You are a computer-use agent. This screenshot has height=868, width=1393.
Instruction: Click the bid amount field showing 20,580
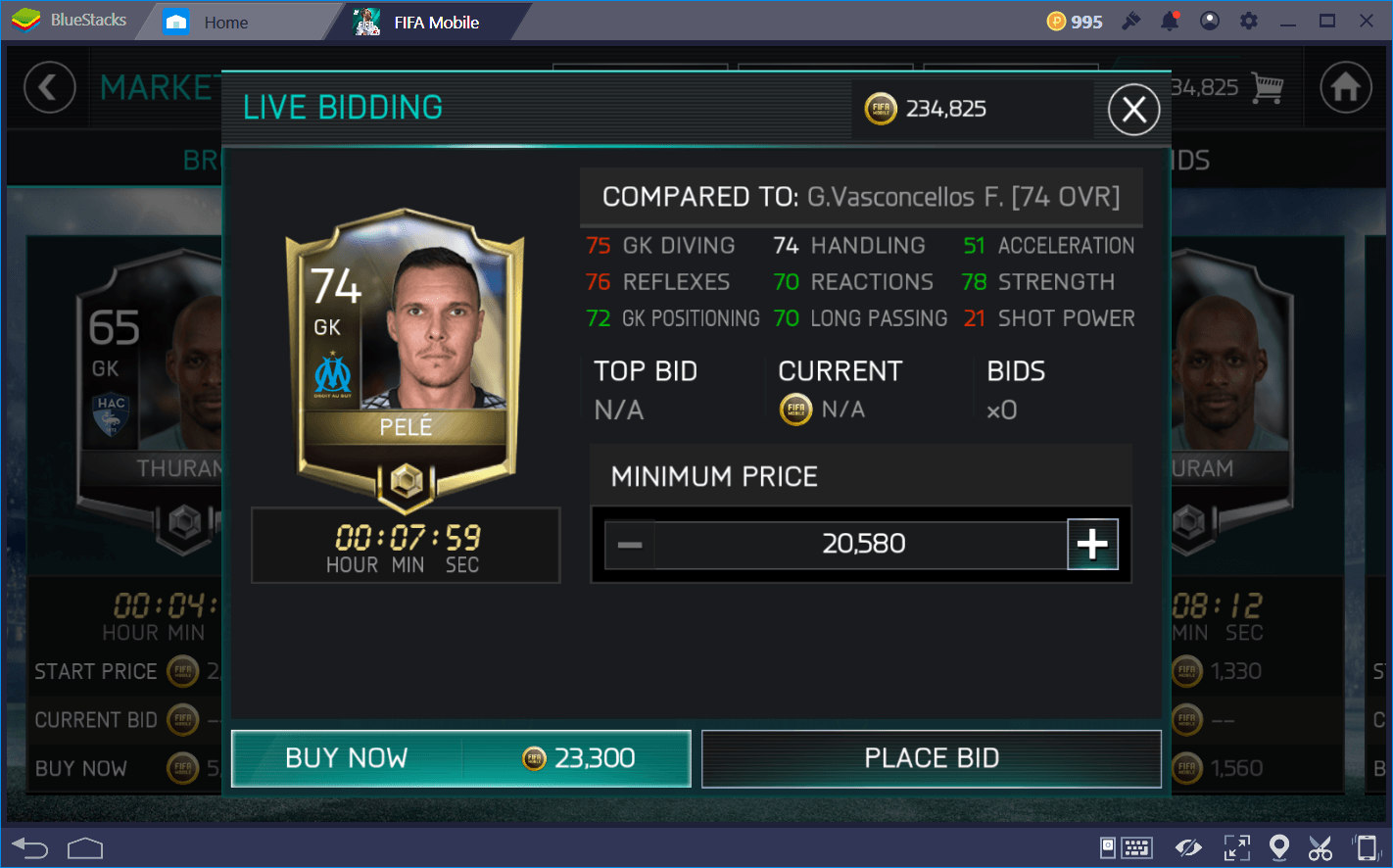point(862,545)
